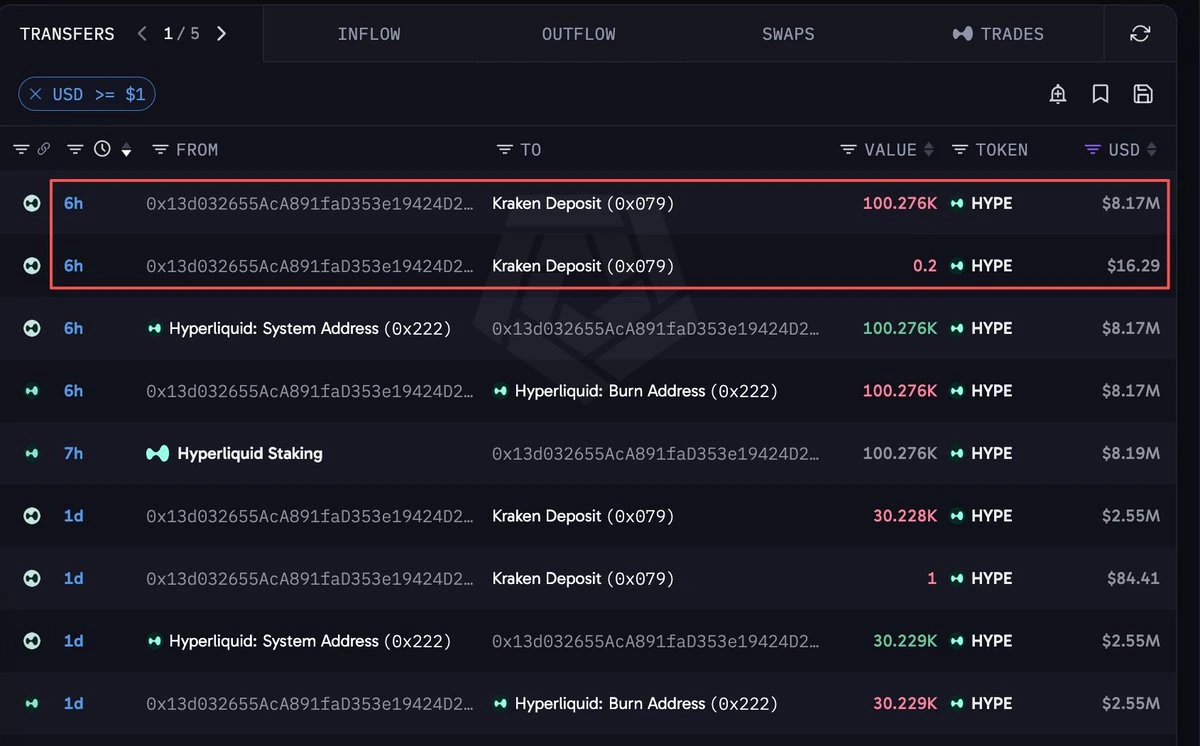Screen dimensions: 1200x746
Task: Create an alert with the bell icon
Action: 1058,94
